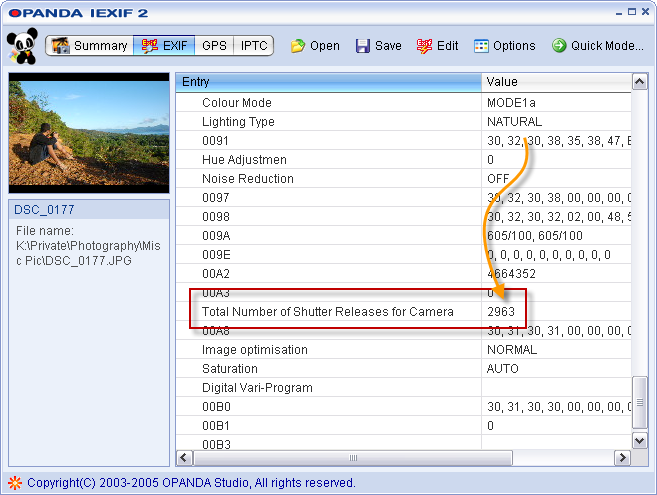
Task: Close the OPANDA IEXIF window
Action: [646, 12]
